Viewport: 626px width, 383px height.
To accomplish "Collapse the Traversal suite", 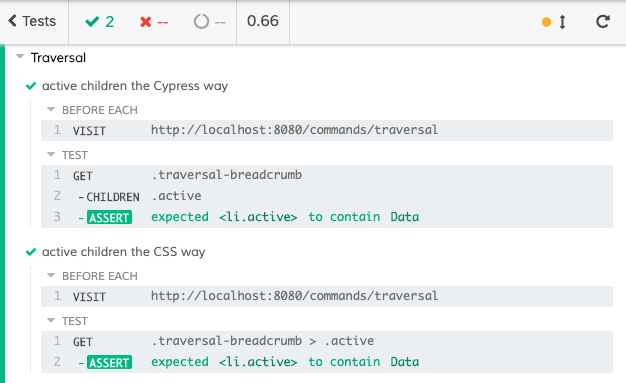I will pos(20,57).
